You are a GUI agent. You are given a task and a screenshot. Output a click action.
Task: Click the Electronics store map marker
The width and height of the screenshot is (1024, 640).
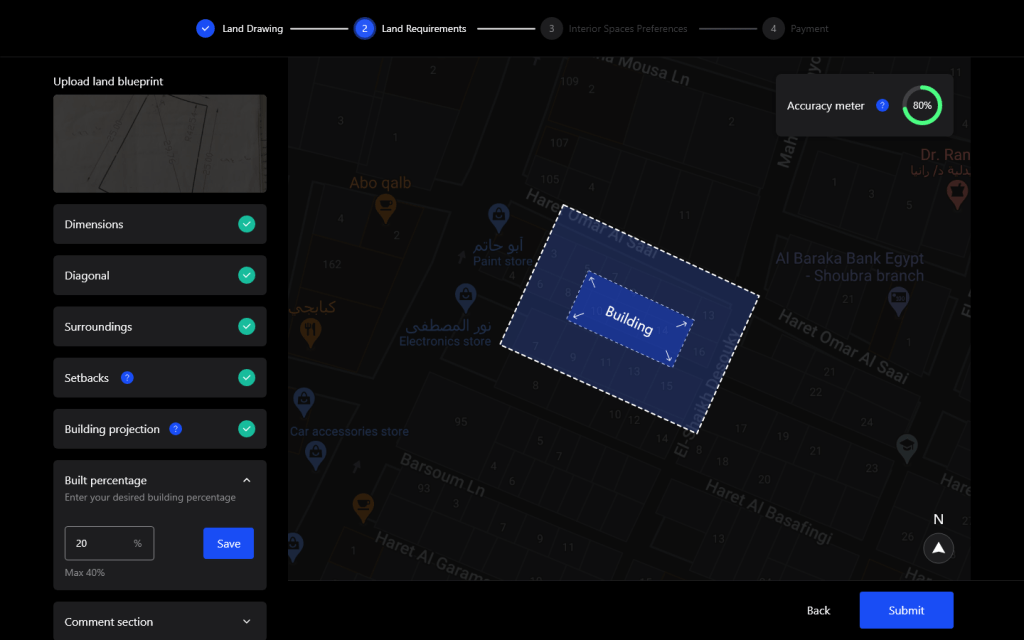pos(464,296)
